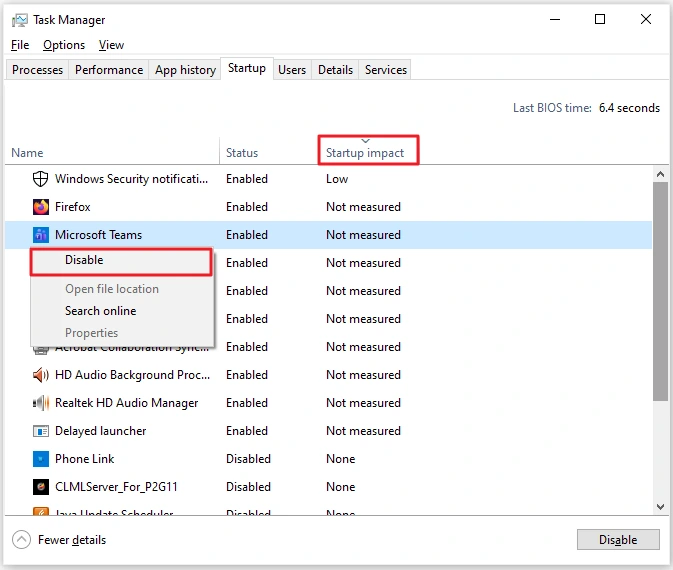Select the CLMLServer_For_P2G11 row name
The height and width of the screenshot is (570, 673).
click(116, 487)
